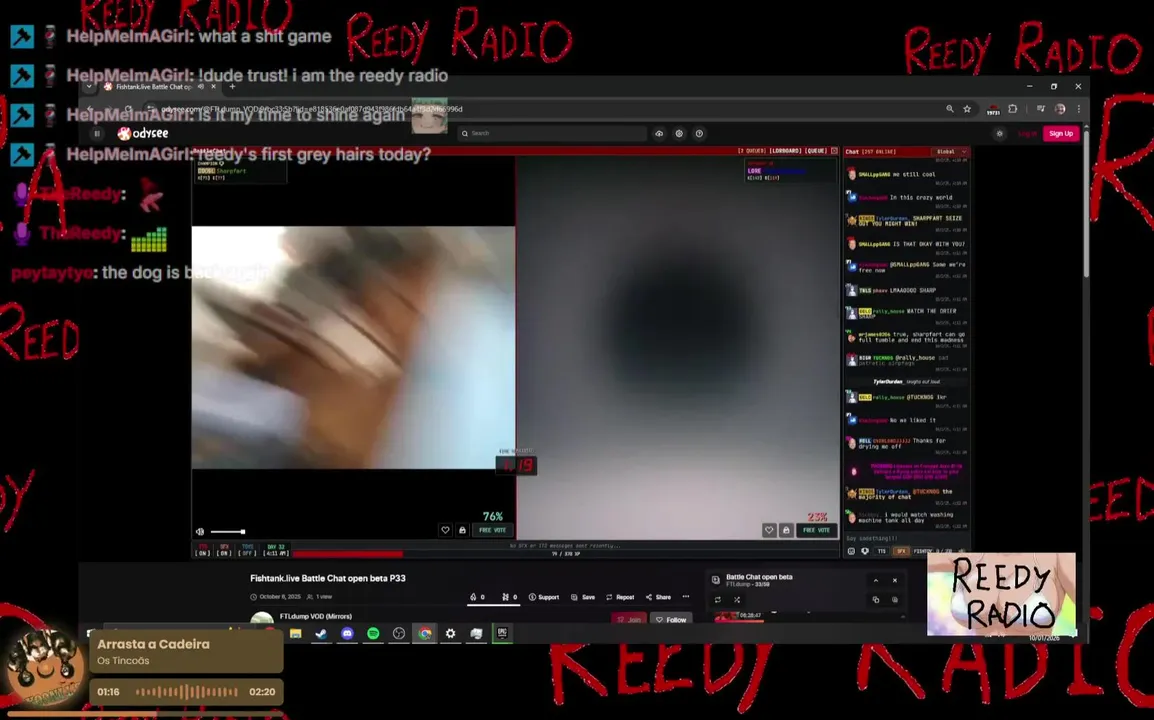The width and height of the screenshot is (1154, 720).
Task: Open Spotify from the taskbar
Action: tap(373, 633)
